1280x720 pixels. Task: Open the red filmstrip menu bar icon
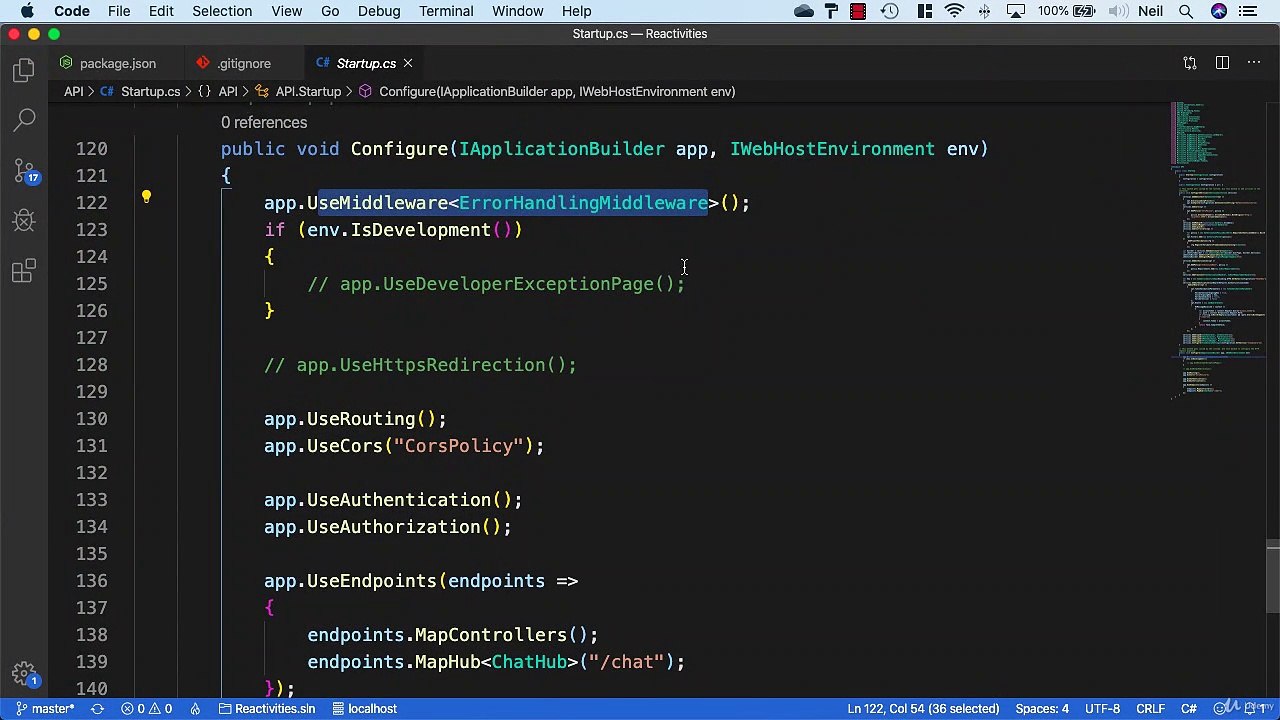[x=858, y=11]
